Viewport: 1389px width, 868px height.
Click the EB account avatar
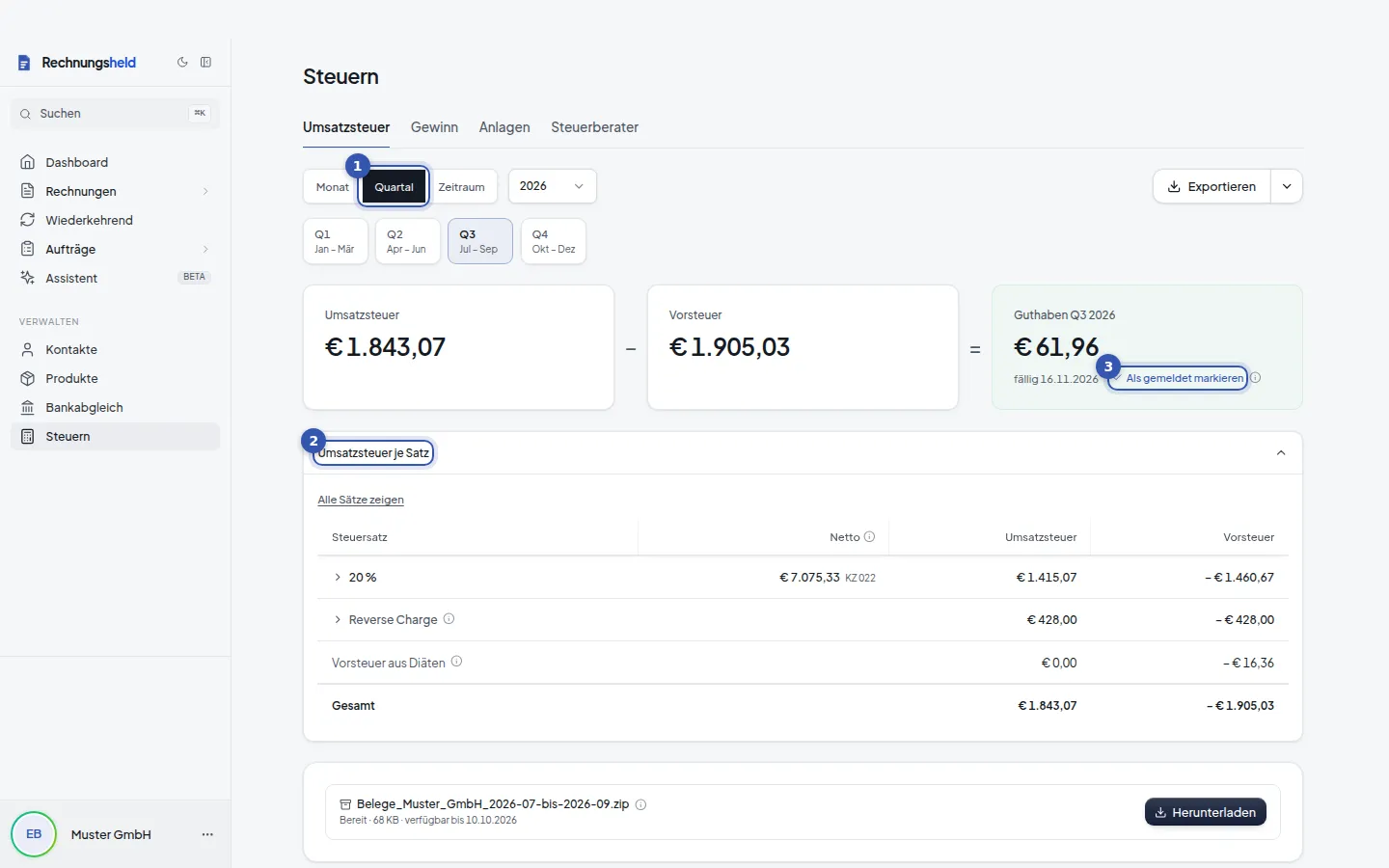[34, 834]
